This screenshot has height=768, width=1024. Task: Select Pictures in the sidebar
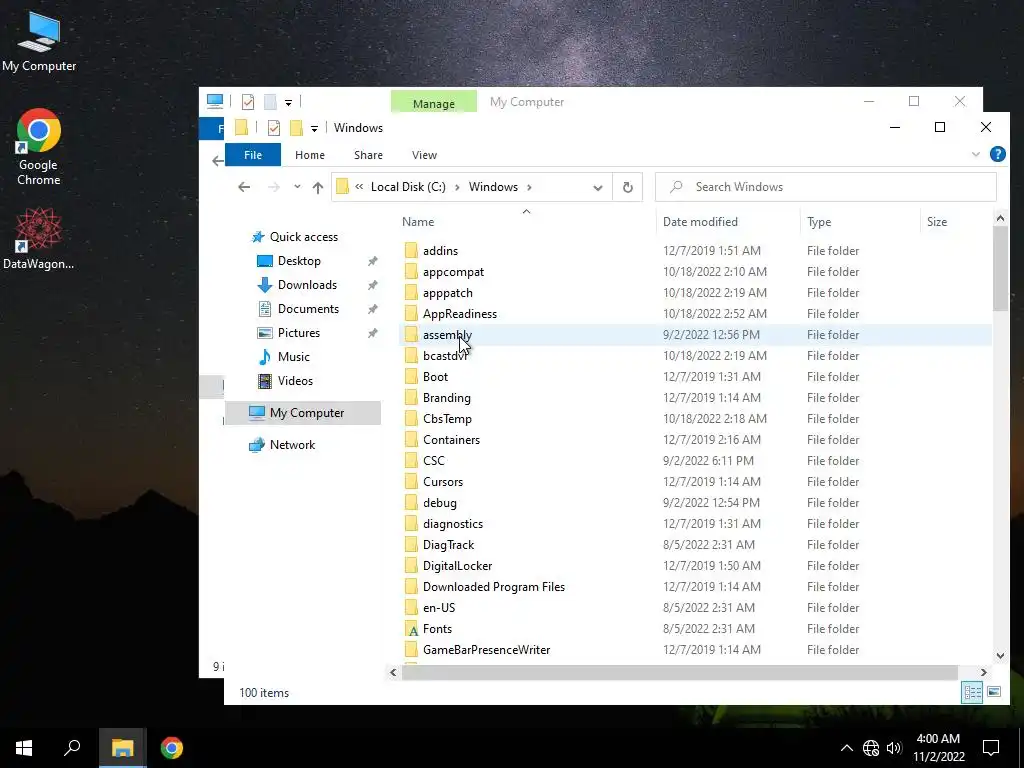click(298, 333)
